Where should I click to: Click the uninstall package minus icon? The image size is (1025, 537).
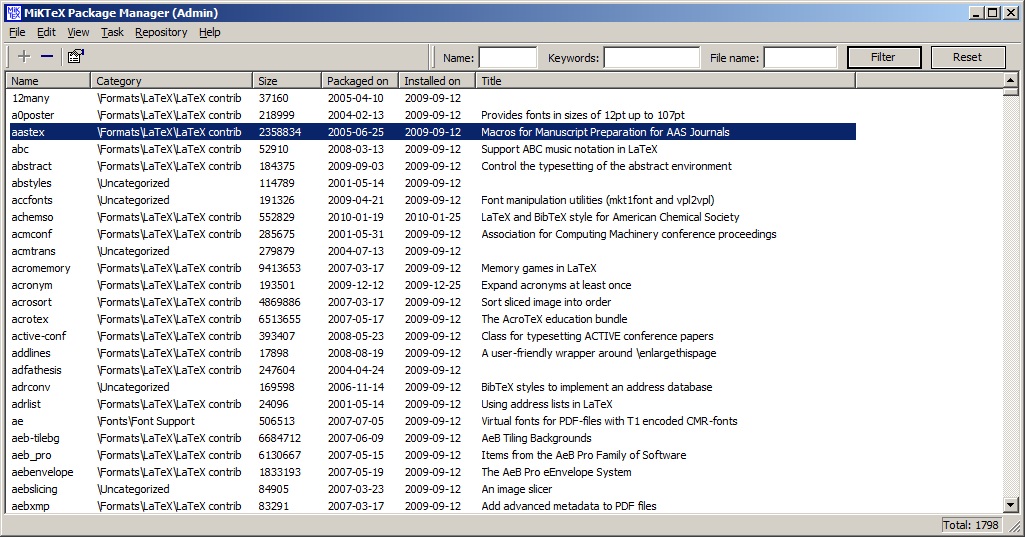tap(46, 56)
